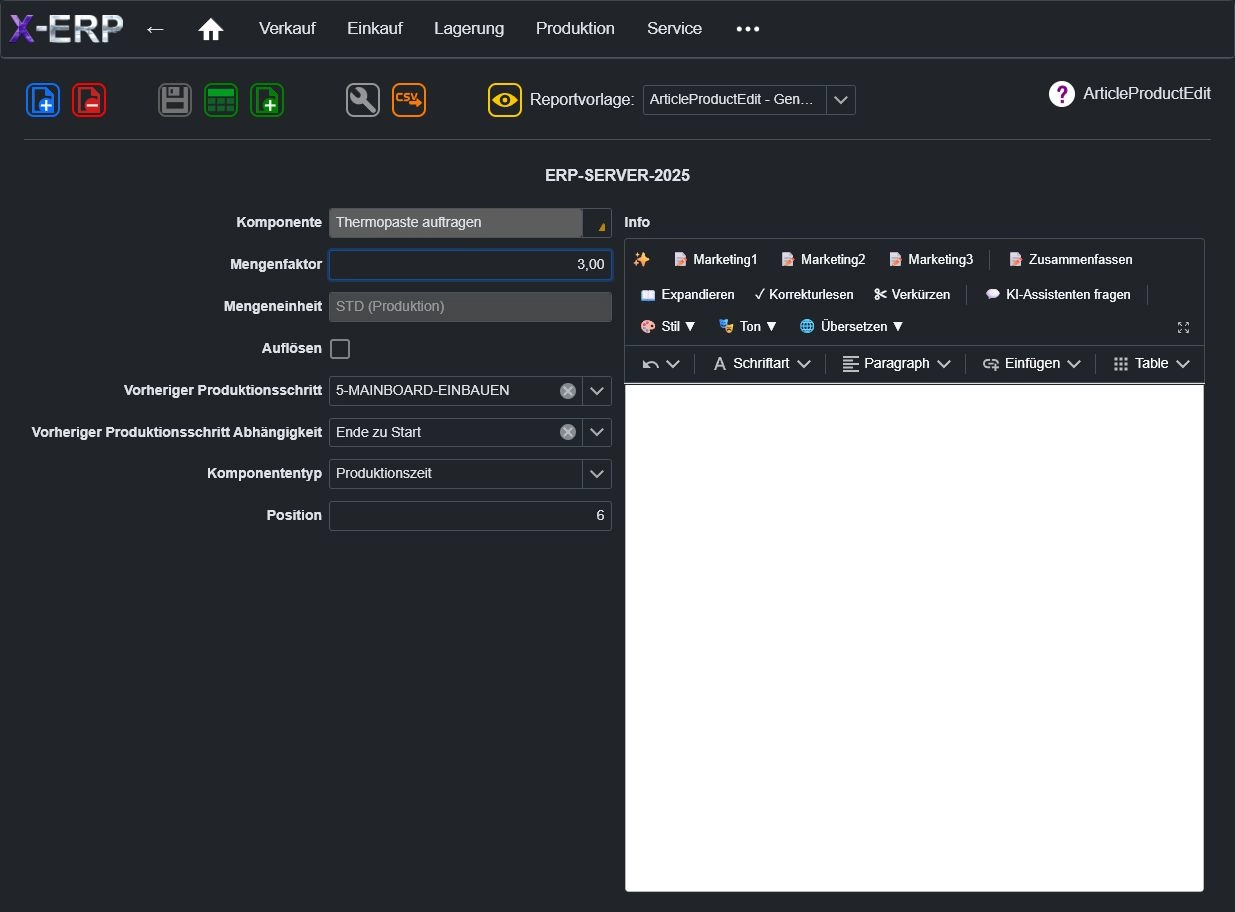Click the Marketing1 button
Screen dimensions: 1235x912
(x=715, y=259)
